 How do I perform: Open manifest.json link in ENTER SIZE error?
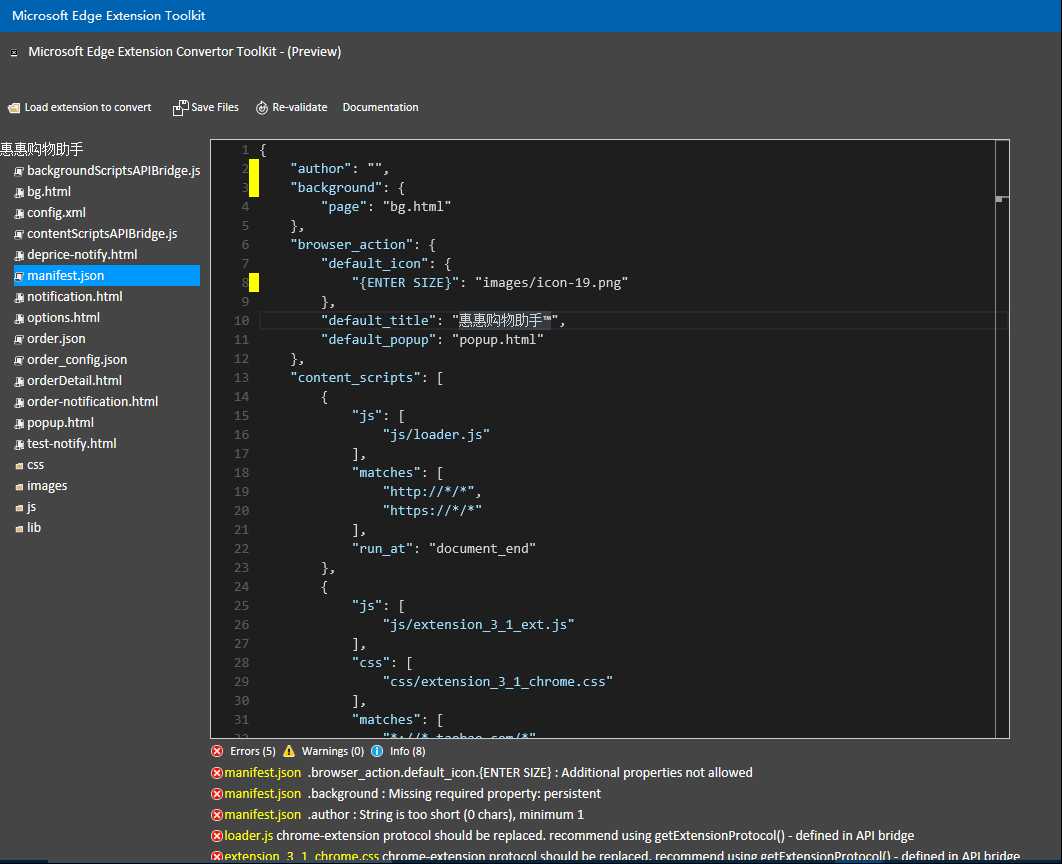[x=263, y=773]
